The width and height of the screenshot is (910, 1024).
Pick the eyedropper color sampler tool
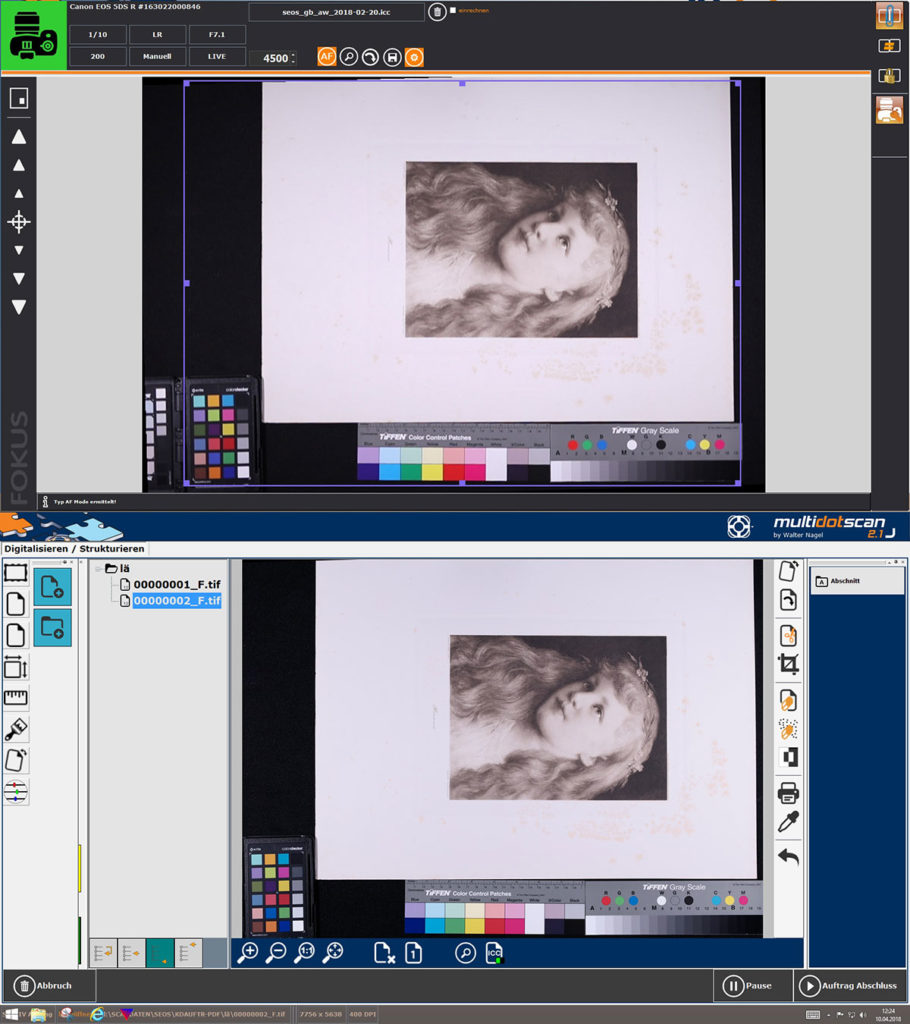coord(788,822)
